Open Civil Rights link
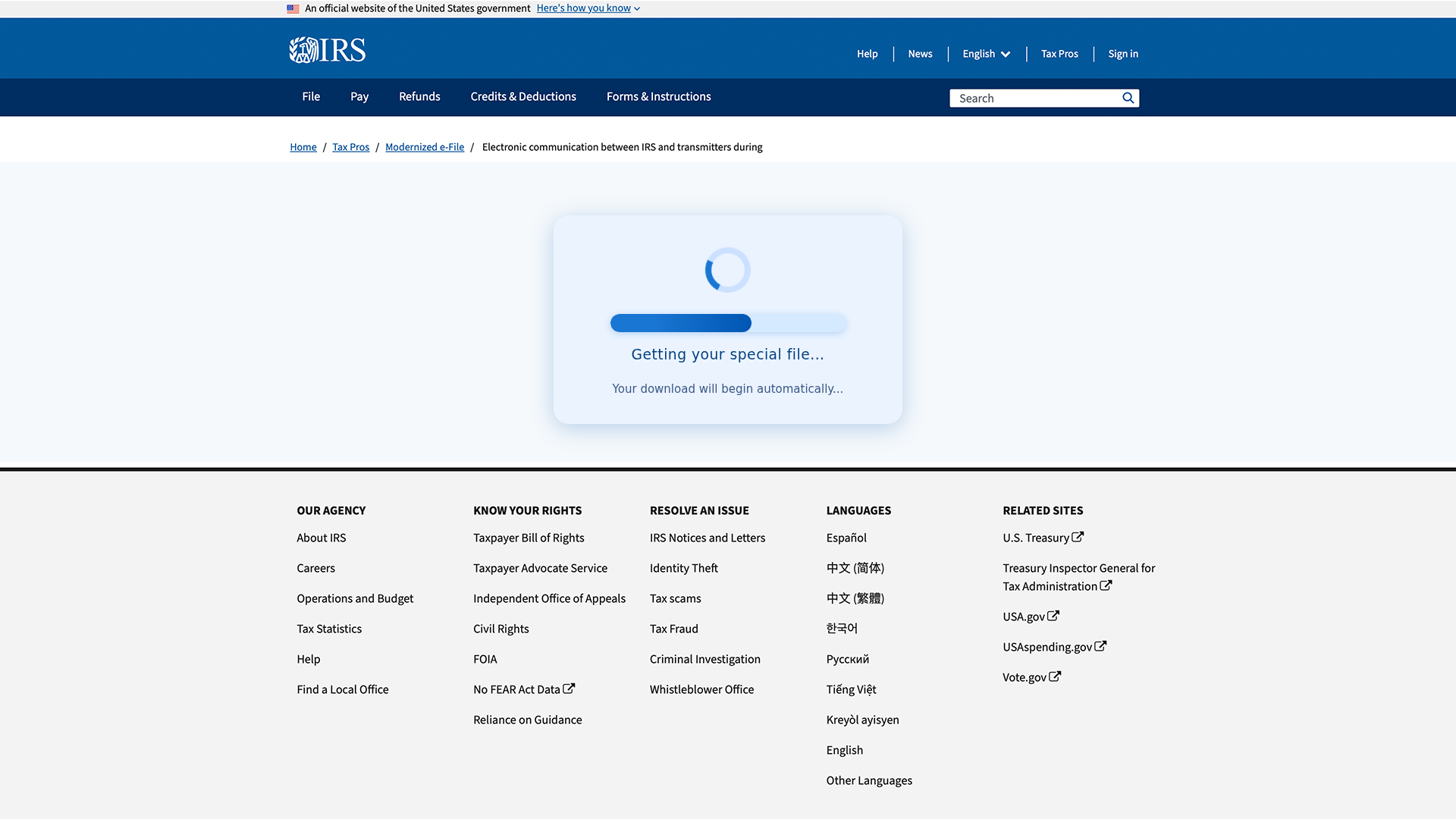 500,629
